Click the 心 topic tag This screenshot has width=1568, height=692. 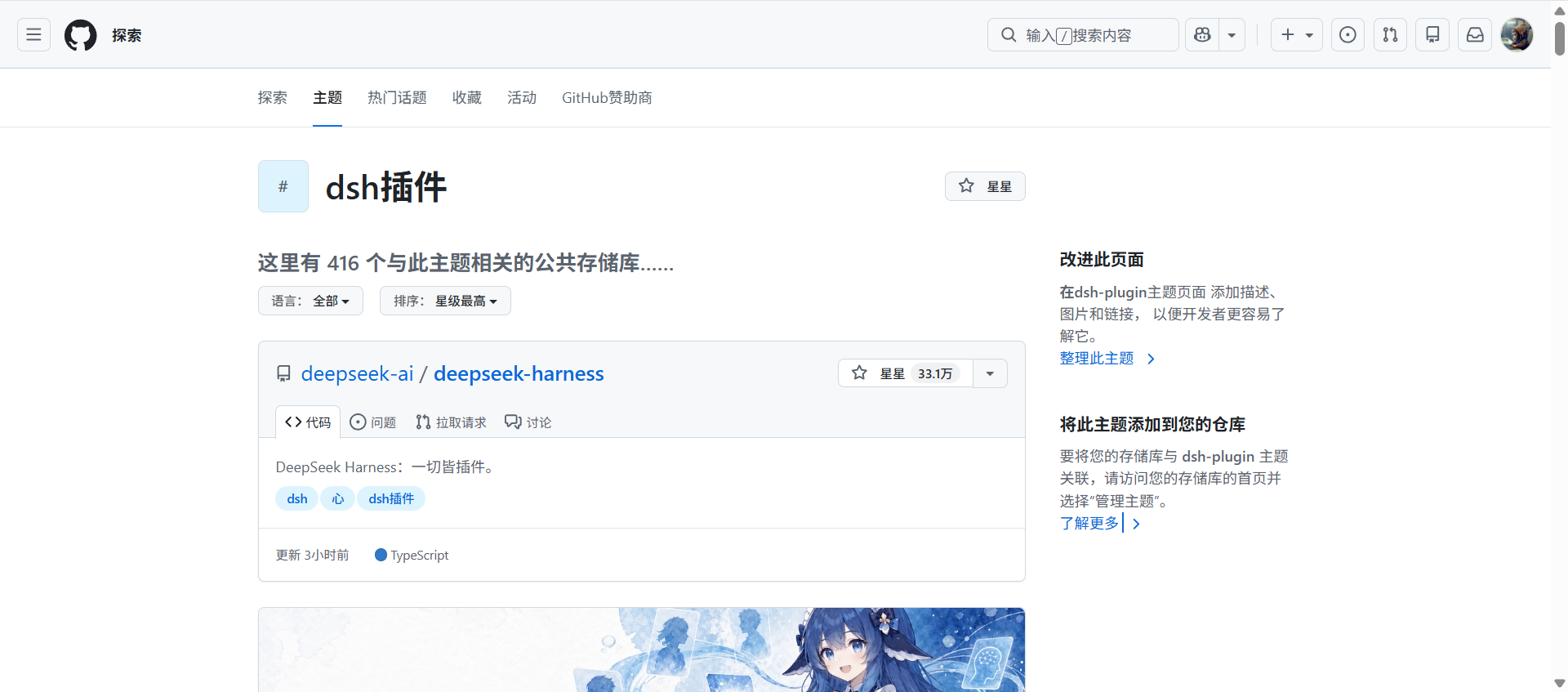click(337, 498)
